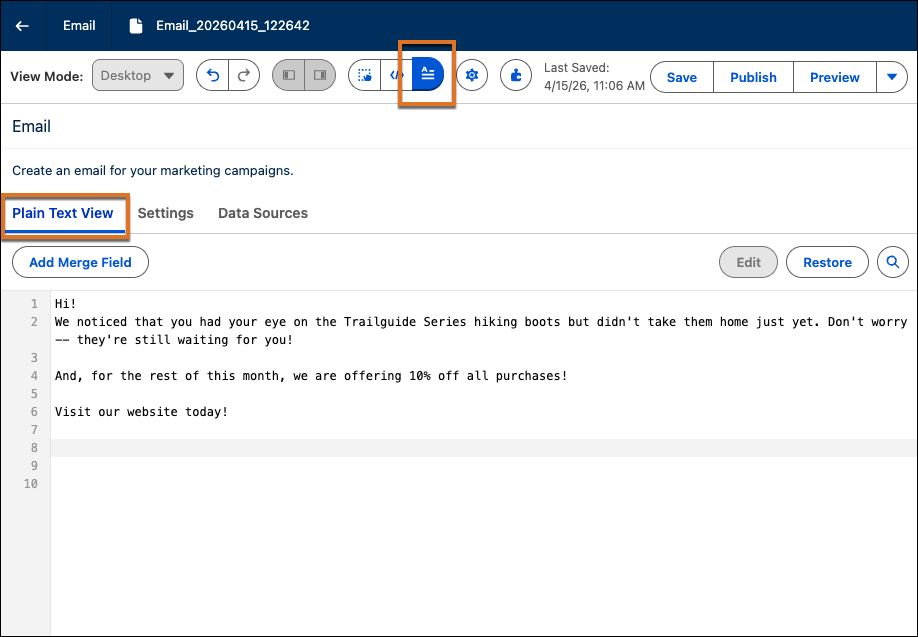
Task: Click the 'Last Saved' timestamp text
Action: [594, 77]
